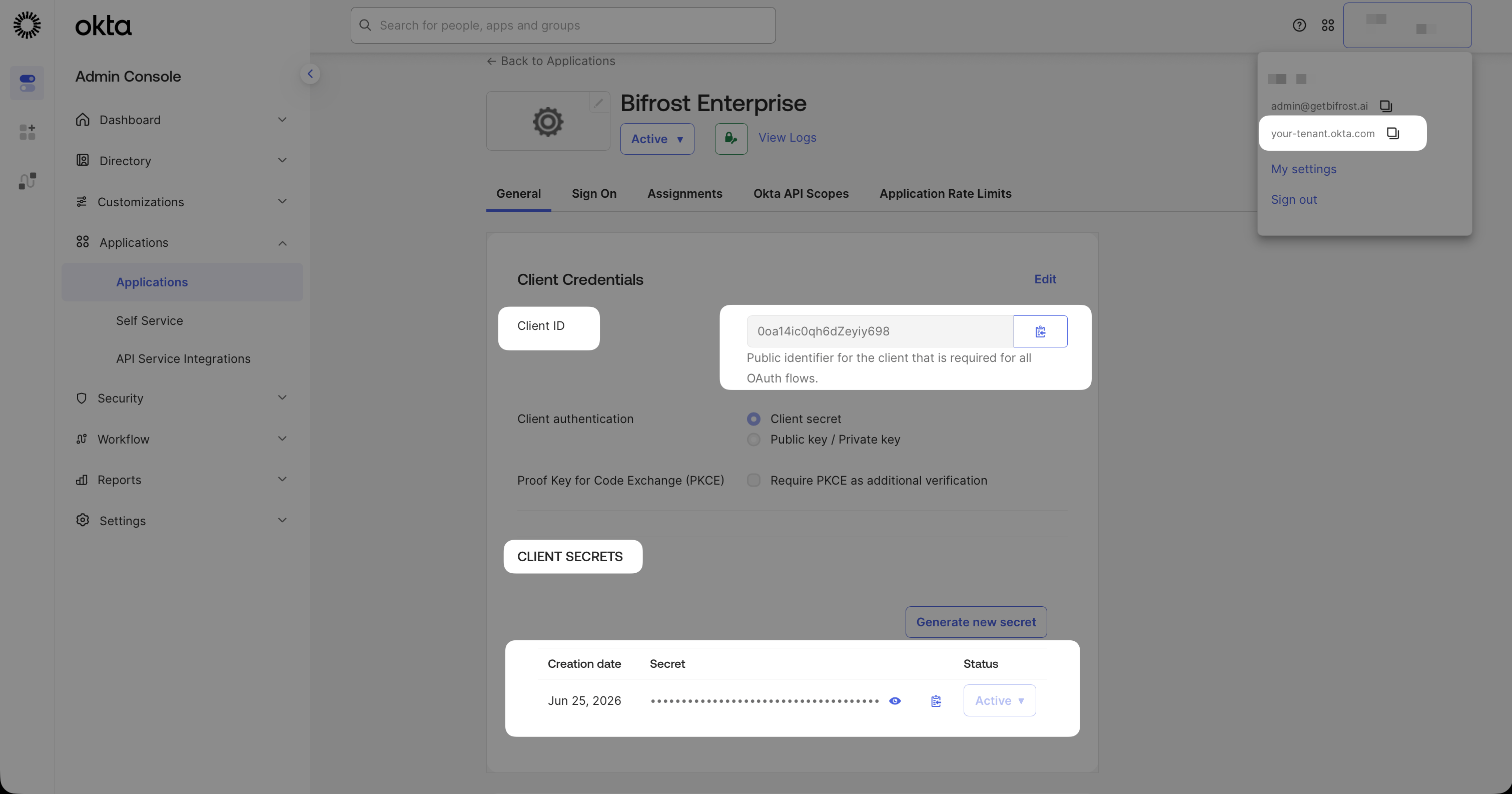Image resolution: width=1512 pixels, height=794 pixels.
Task: Select the Client secret radio option
Action: (753, 419)
